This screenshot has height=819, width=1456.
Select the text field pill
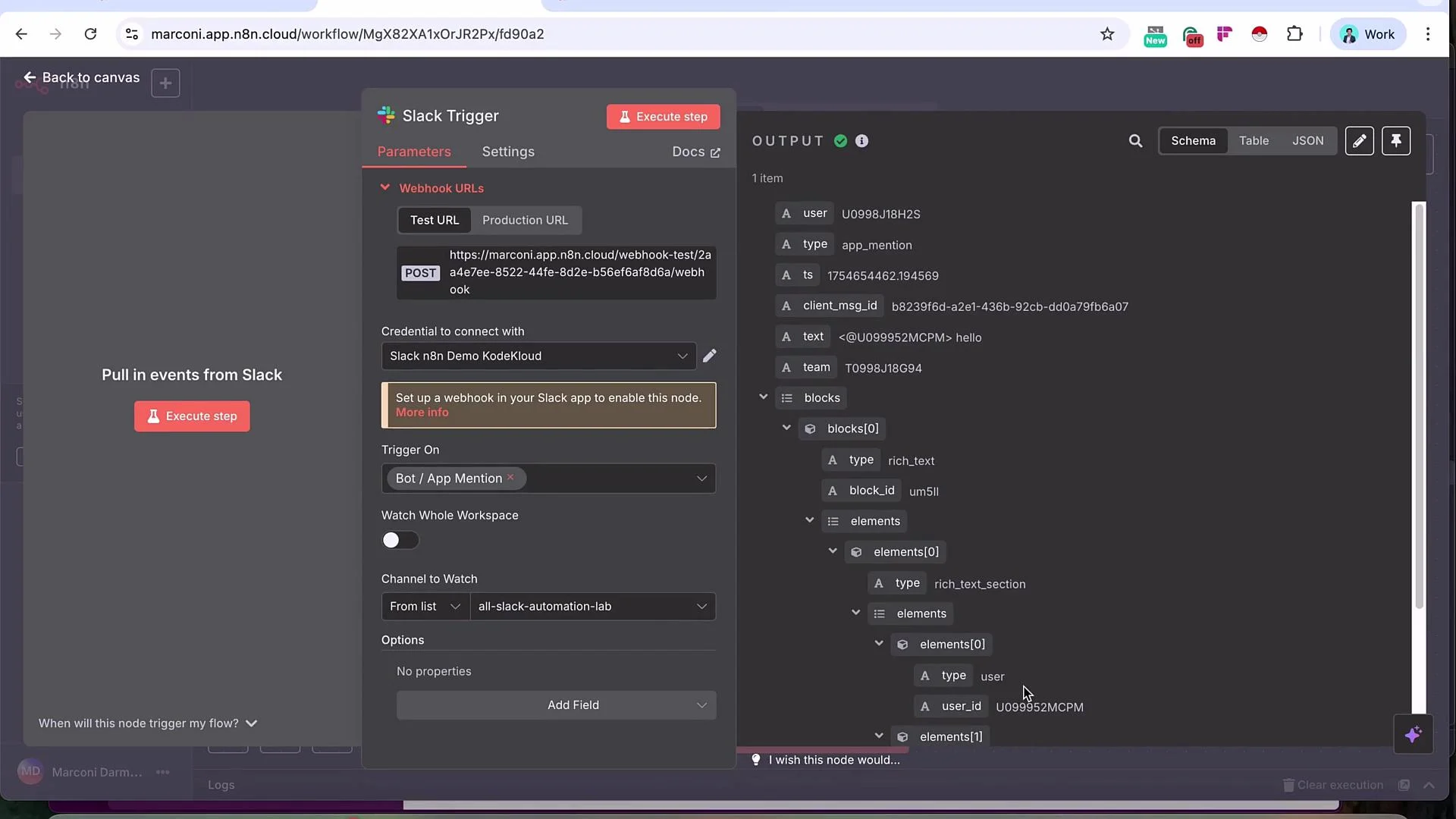(x=803, y=337)
